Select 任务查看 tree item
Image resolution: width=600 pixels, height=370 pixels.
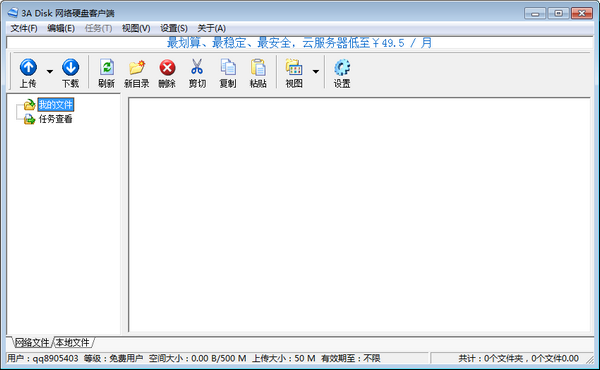tap(55, 119)
